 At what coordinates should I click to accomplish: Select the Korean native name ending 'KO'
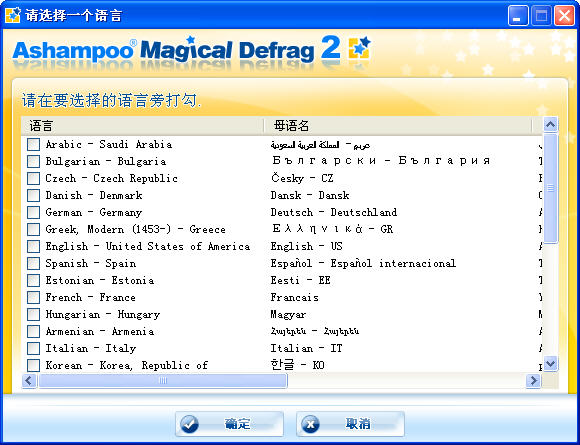coord(297,365)
